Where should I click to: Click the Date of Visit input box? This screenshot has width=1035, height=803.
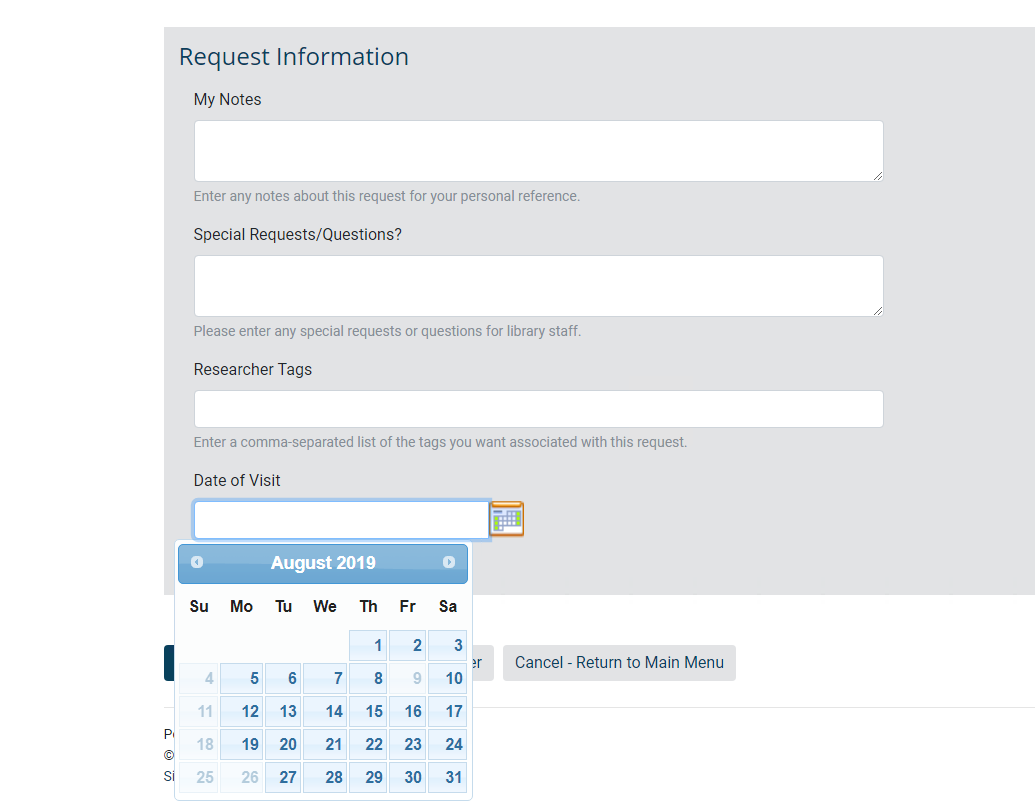coord(340,519)
